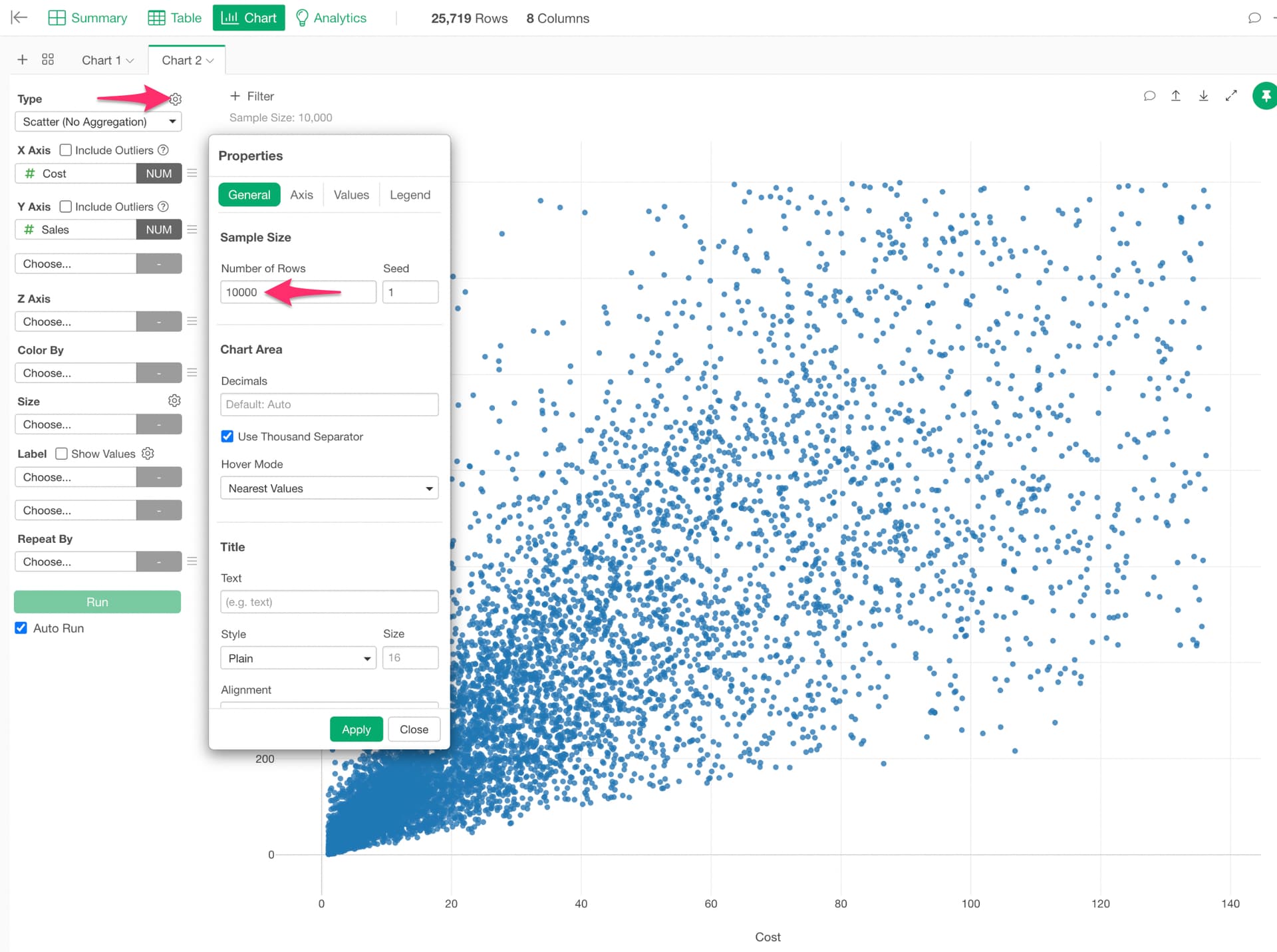The height and width of the screenshot is (952, 1277).
Task: Uncheck Use Thousand Separator
Action: click(227, 436)
